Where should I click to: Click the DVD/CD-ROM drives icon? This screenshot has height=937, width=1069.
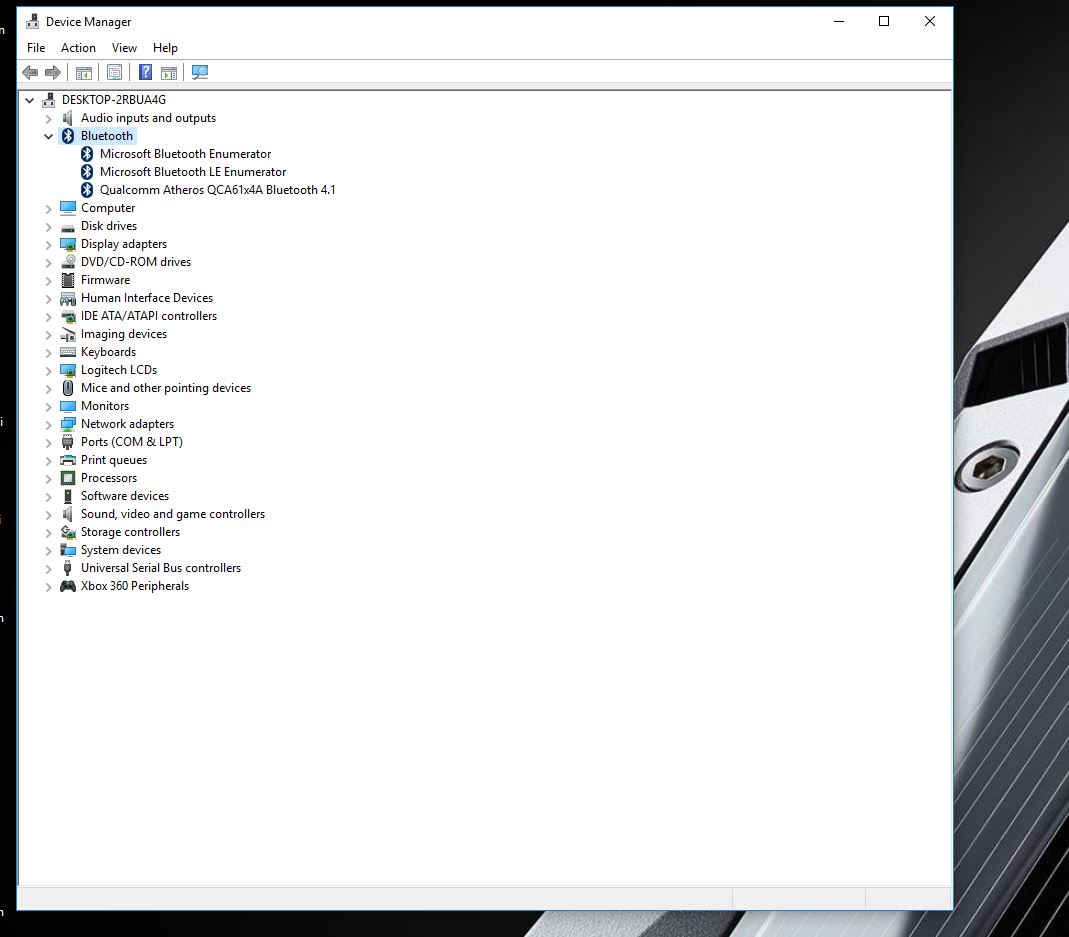[x=67, y=262]
